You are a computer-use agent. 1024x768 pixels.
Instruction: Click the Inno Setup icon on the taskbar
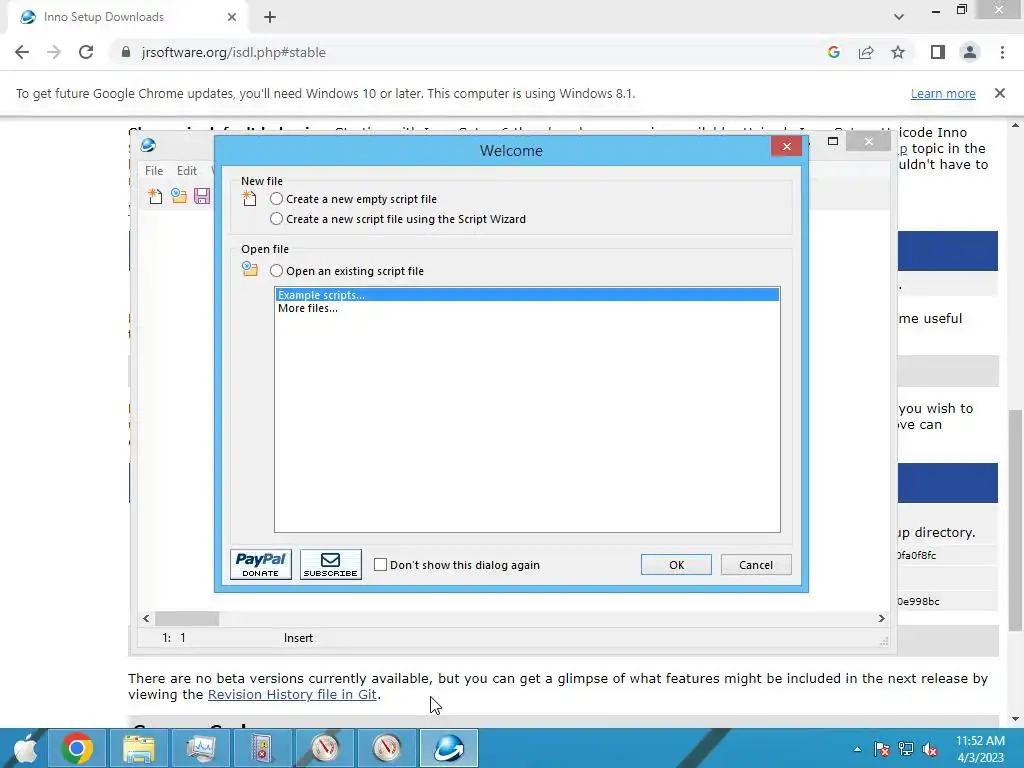click(449, 748)
